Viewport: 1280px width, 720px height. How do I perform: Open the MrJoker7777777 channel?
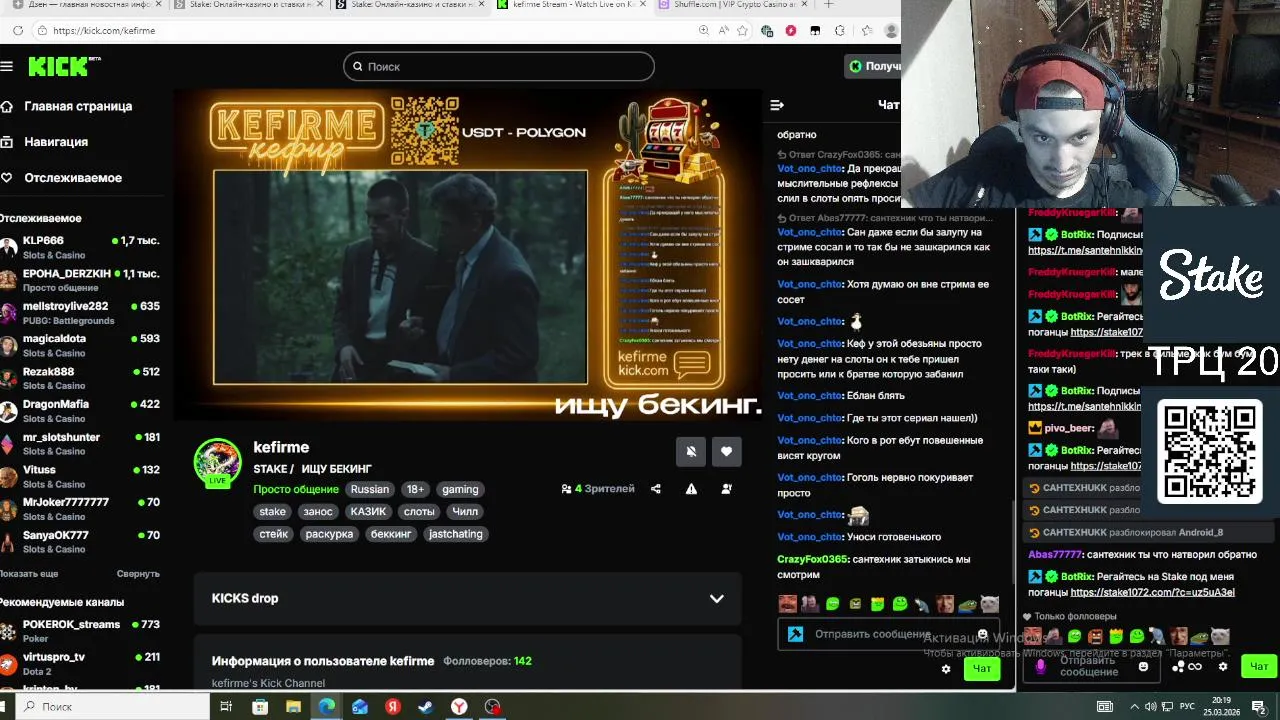tap(80, 509)
